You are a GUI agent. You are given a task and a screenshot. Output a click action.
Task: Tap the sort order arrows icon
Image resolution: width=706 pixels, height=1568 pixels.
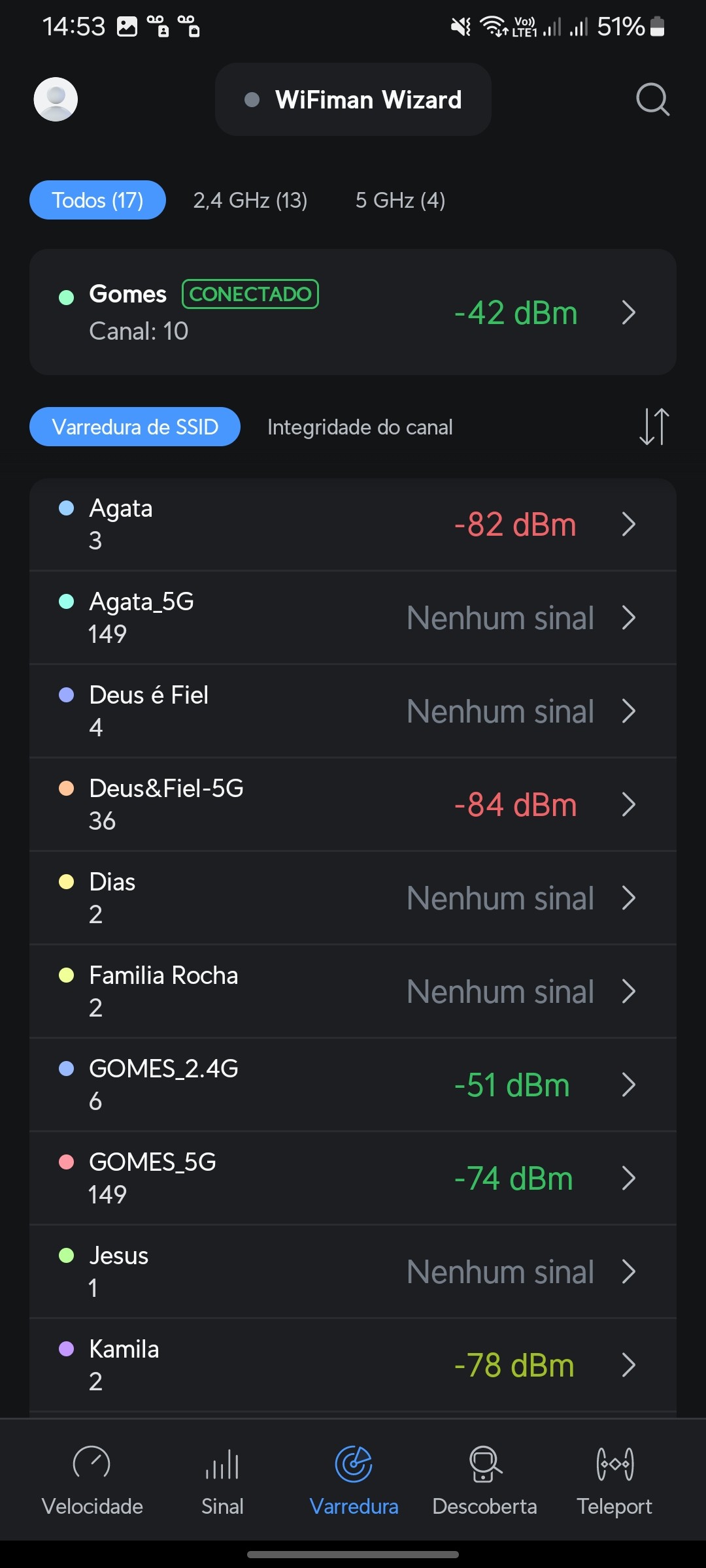(654, 427)
